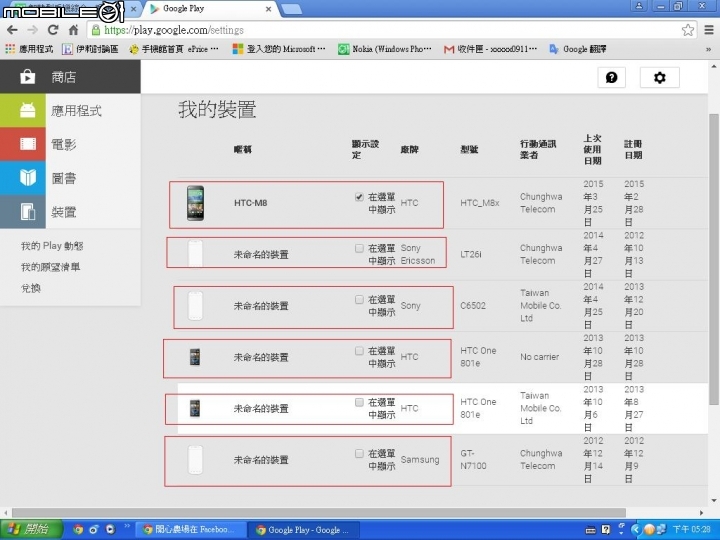Click model text HTC_M8x

[480, 202]
